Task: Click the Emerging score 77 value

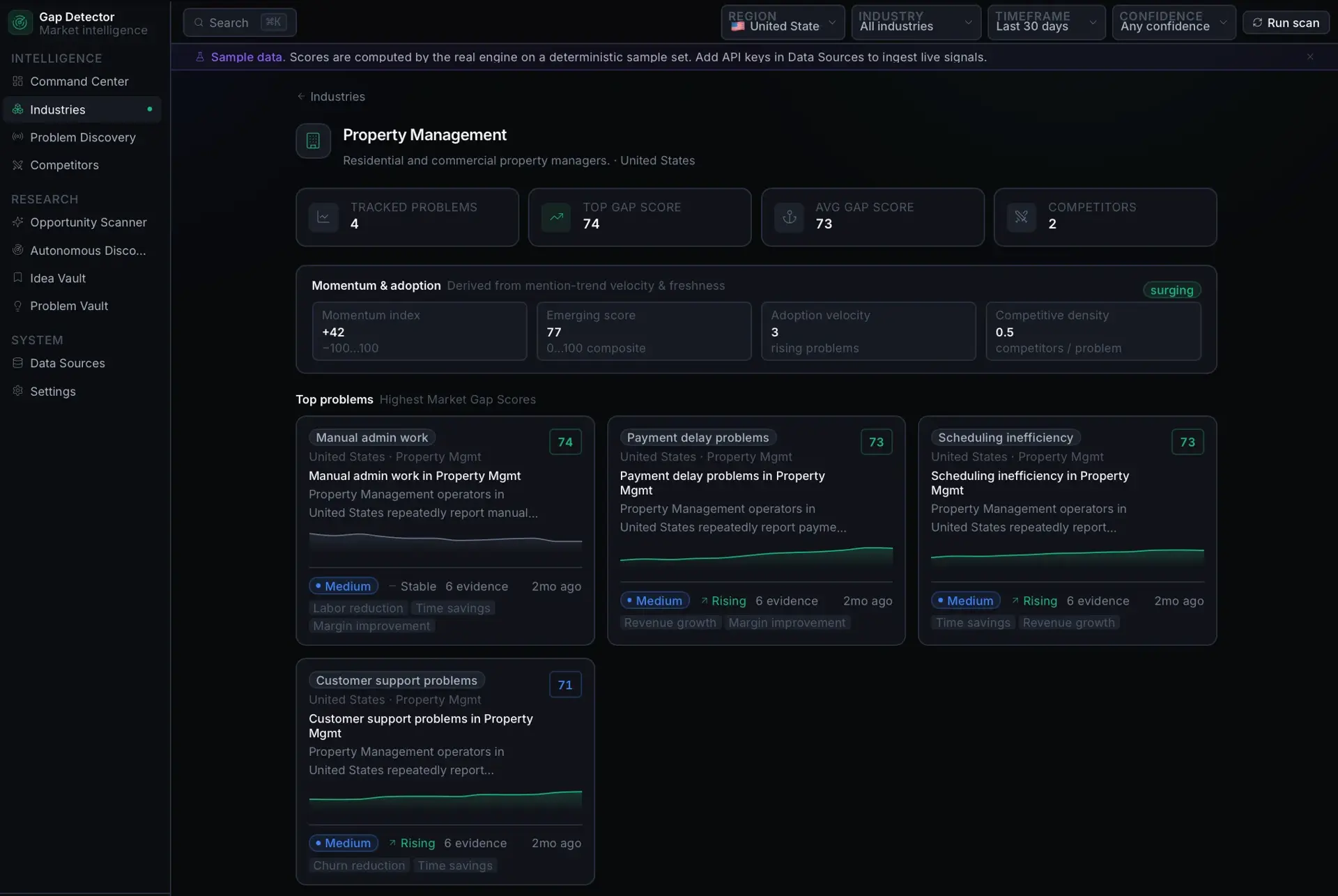Action: 553,332
